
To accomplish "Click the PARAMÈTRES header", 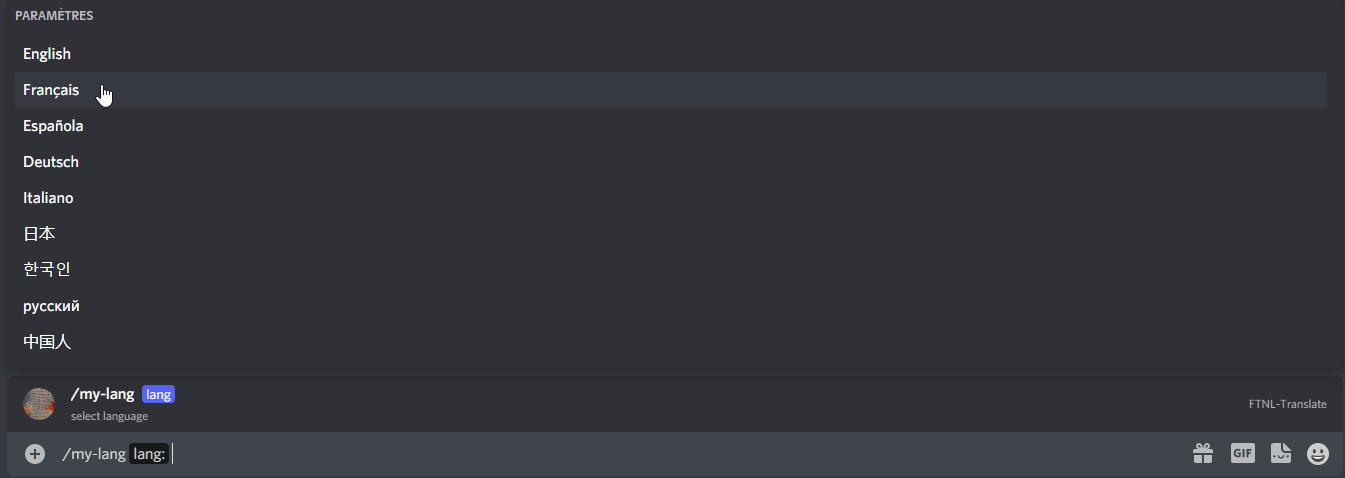I will click(54, 16).
